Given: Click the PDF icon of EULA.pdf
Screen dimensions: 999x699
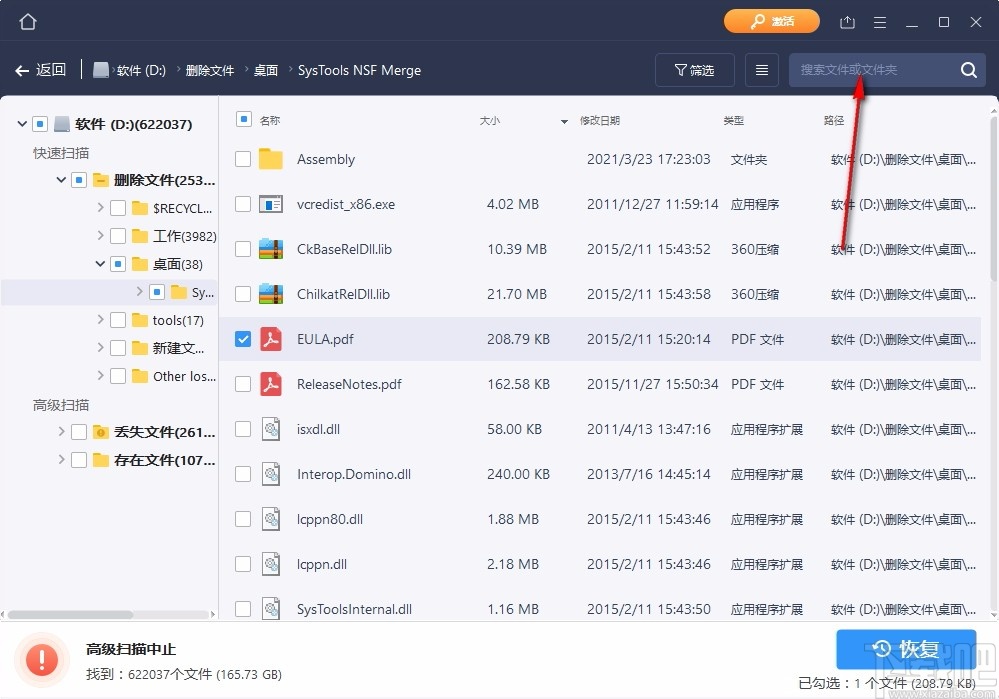Looking at the screenshot, I should [x=269, y=339].
